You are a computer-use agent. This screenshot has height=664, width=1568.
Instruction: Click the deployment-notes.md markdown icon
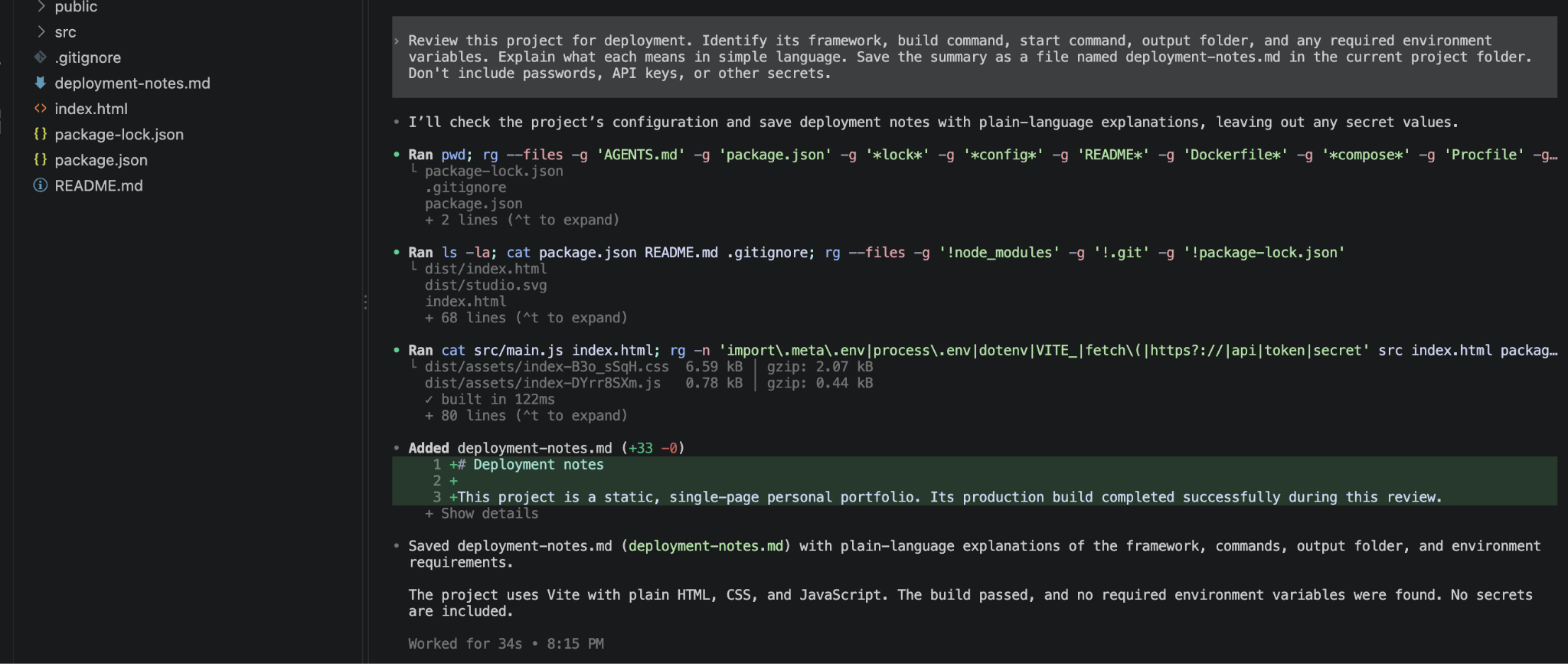pyautogui.click(x=41, y=83)
